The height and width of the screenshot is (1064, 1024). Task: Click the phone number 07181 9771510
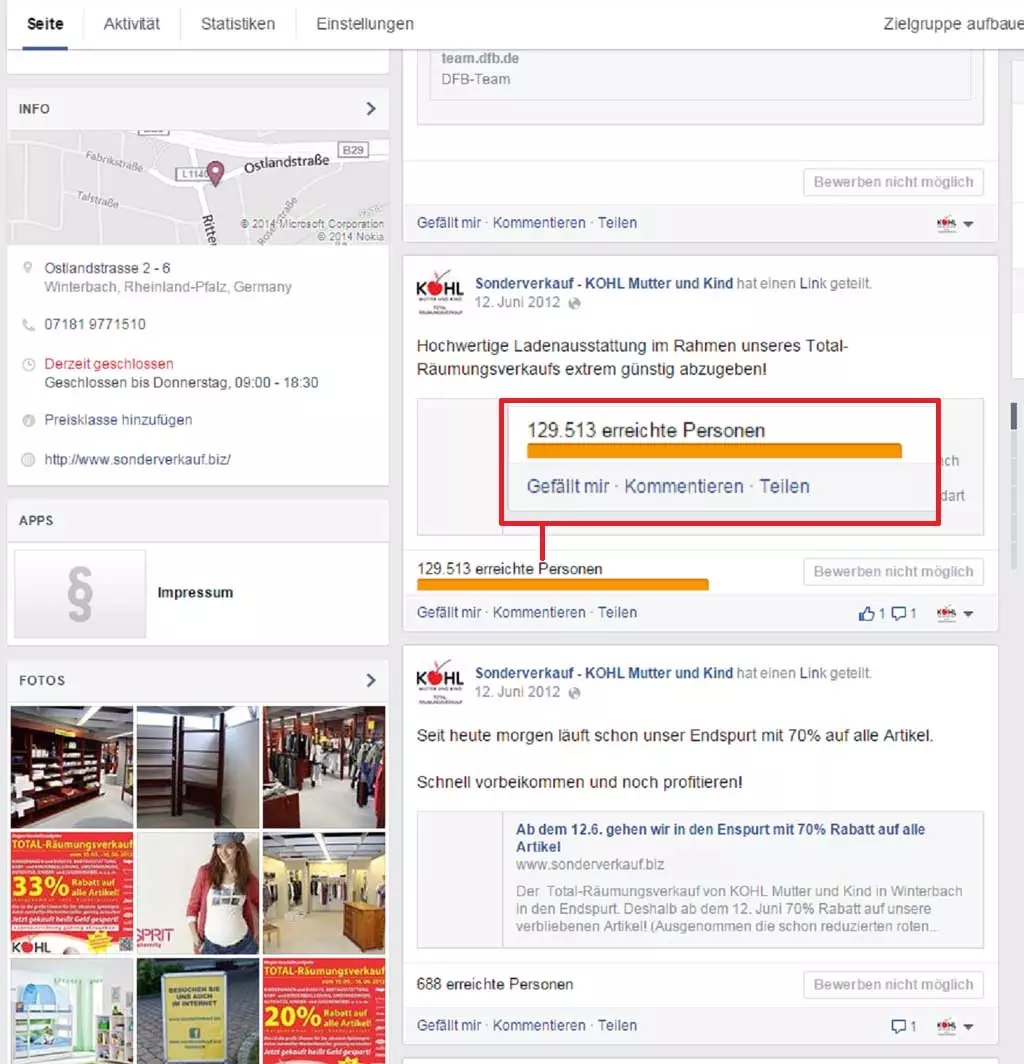95,324
